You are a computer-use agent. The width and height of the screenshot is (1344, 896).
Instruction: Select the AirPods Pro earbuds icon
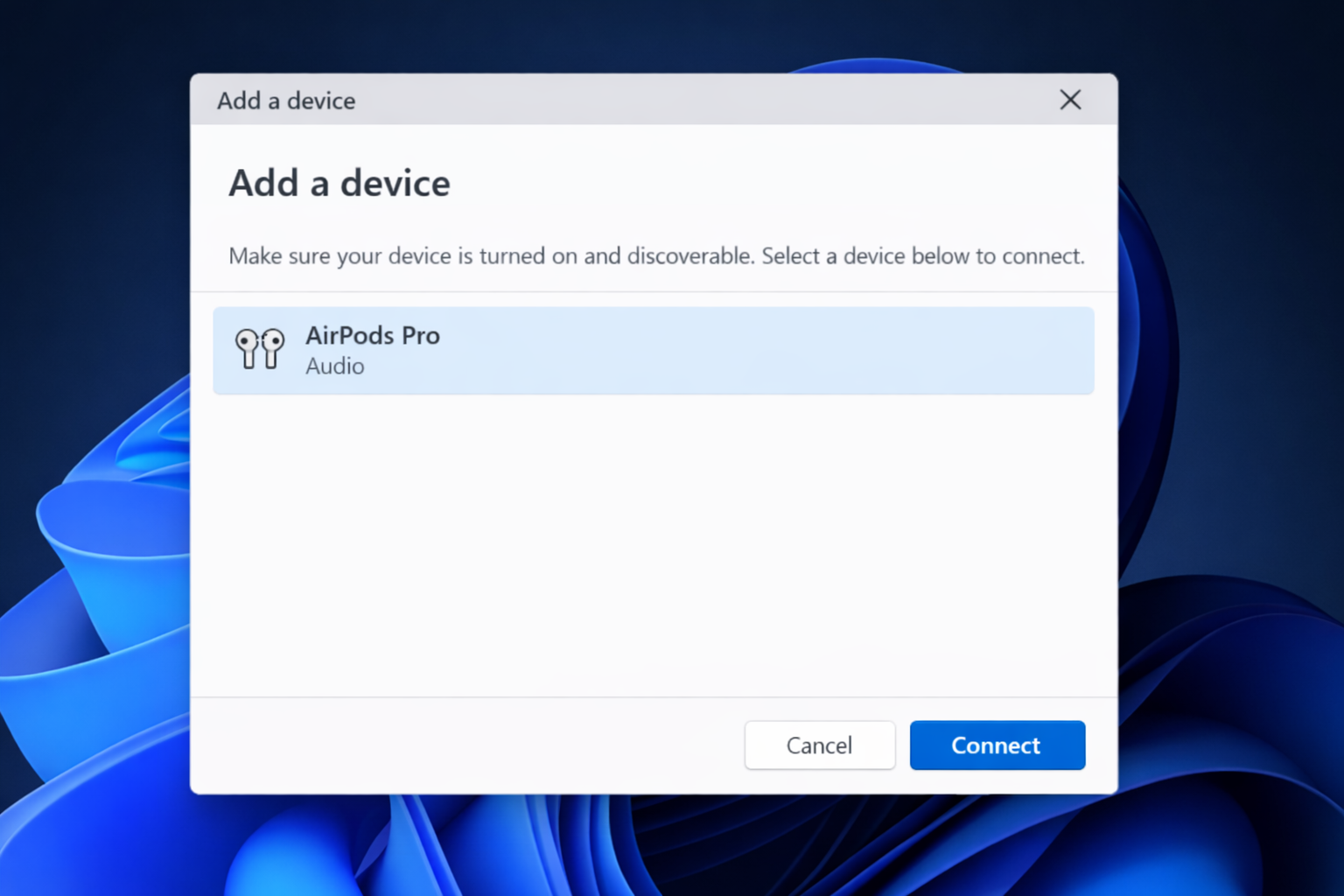(x=260, y=349)
